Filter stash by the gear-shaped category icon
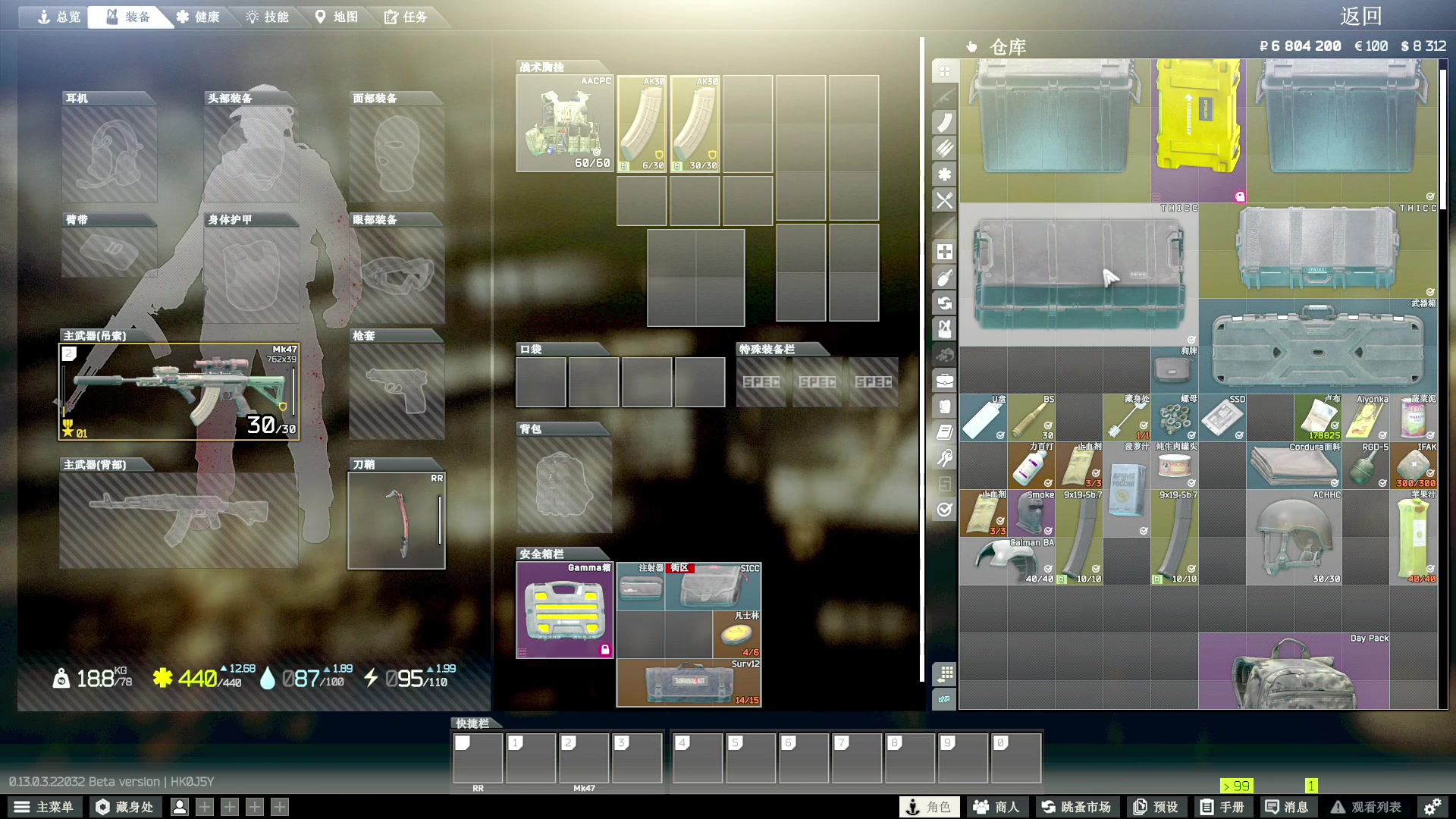The image size is (1456, 819). pos(944,174)
